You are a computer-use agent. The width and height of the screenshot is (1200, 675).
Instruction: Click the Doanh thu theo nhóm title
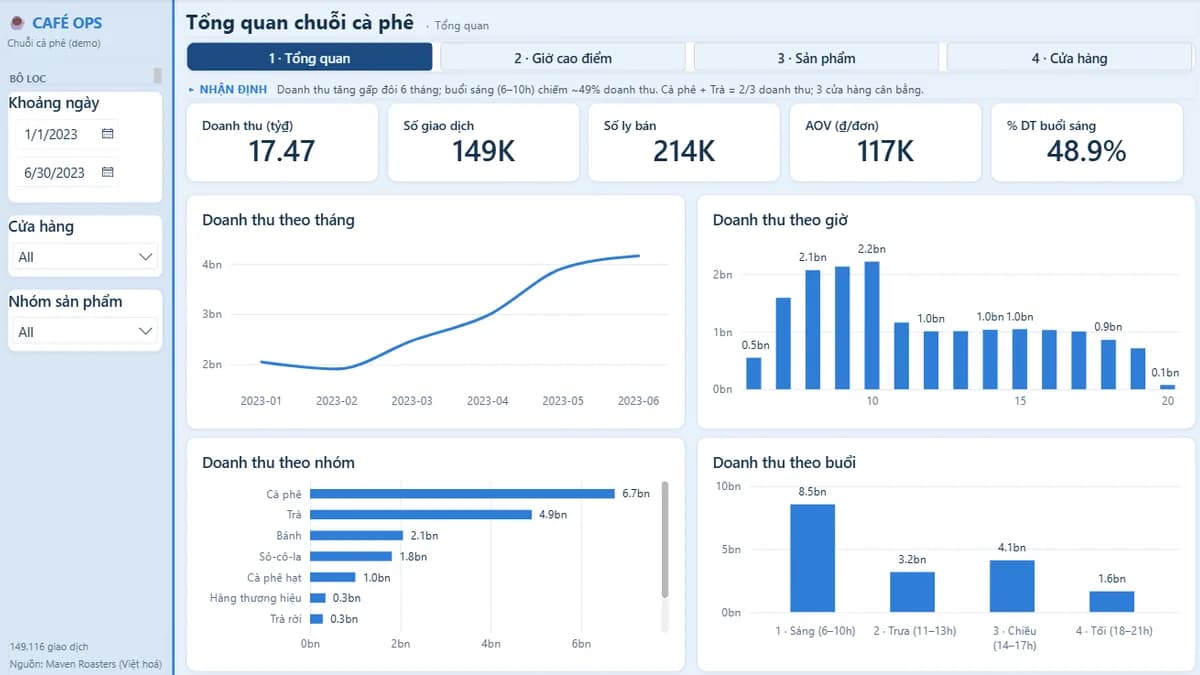tap(278, 462)
